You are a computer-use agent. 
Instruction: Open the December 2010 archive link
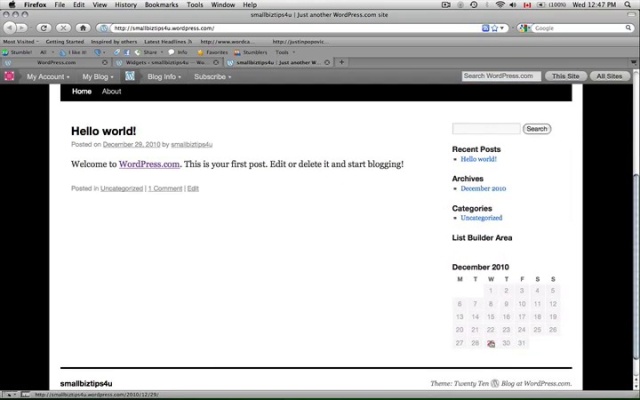coord(483,189)
